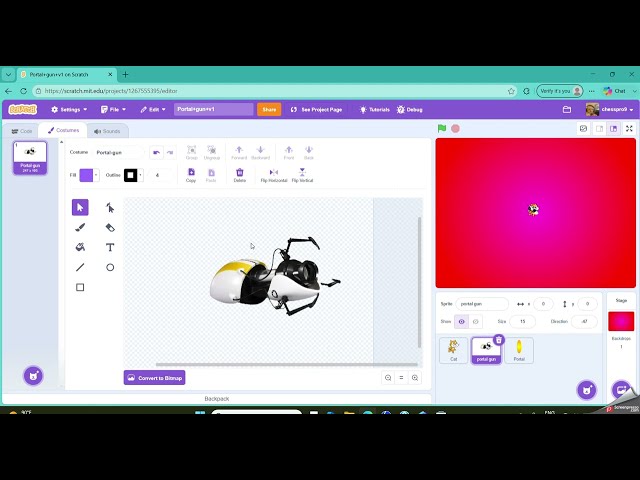Select the Eraser tool
Image resolution: width=640 pixels, height=480 pixels.
pos(110,227)
